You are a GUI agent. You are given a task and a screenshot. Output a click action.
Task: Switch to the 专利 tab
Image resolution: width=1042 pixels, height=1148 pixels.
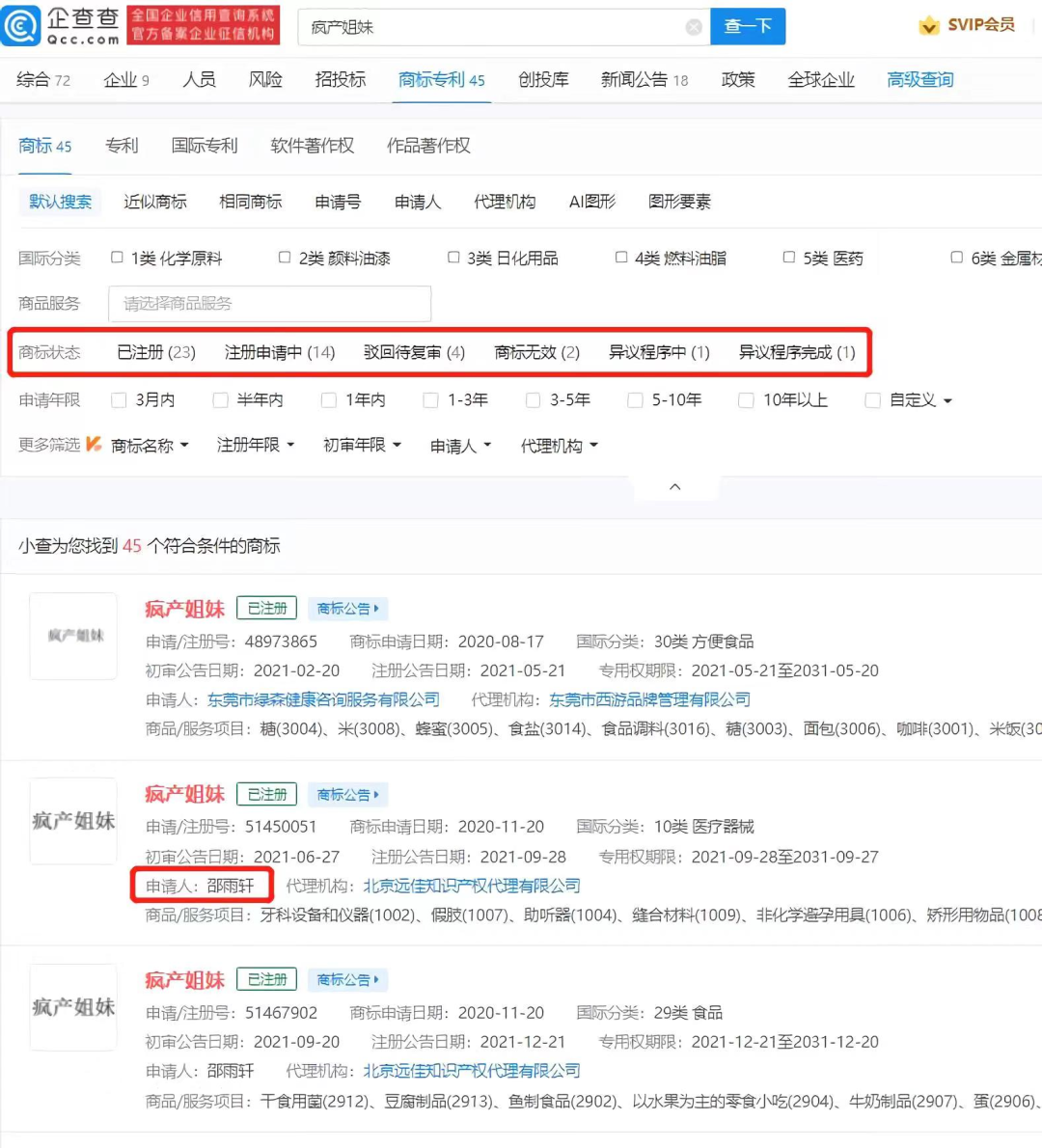pos(122,146)
